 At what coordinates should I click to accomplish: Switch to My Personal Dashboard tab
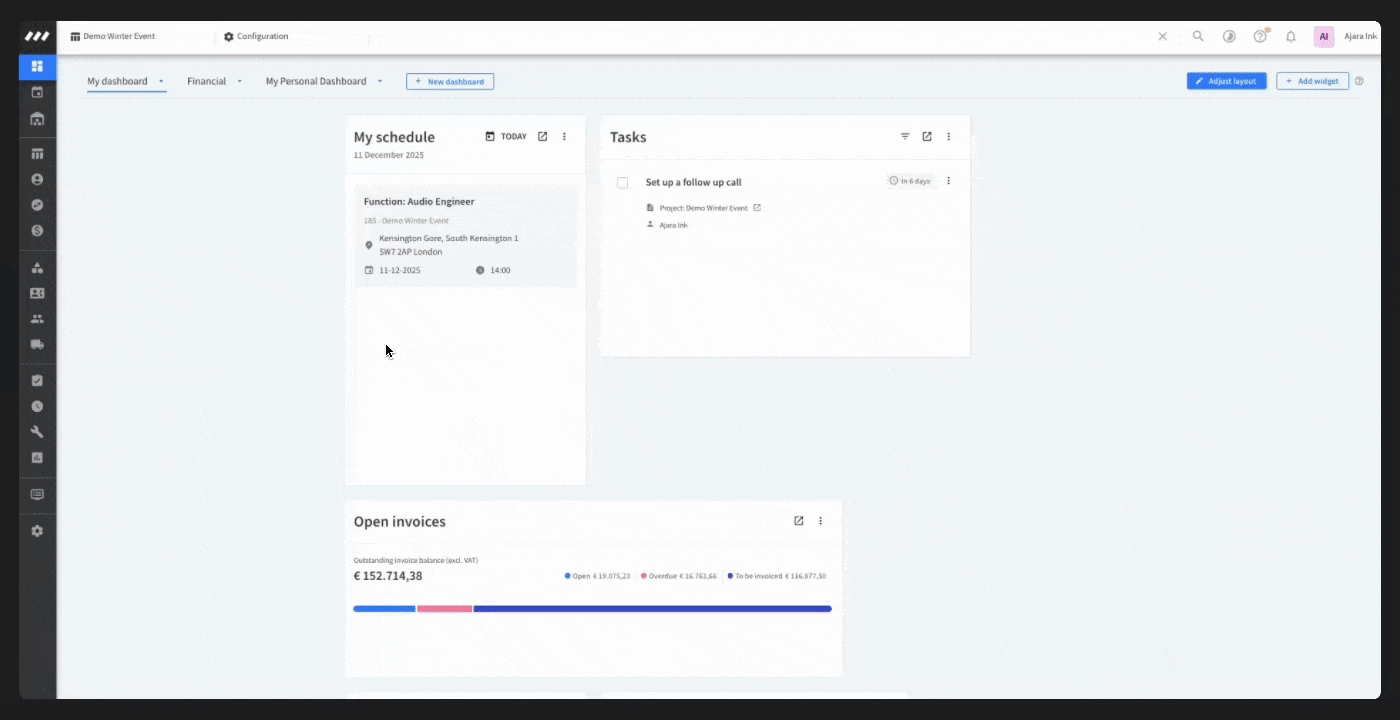pyautogui.click(x=316, y=81)
